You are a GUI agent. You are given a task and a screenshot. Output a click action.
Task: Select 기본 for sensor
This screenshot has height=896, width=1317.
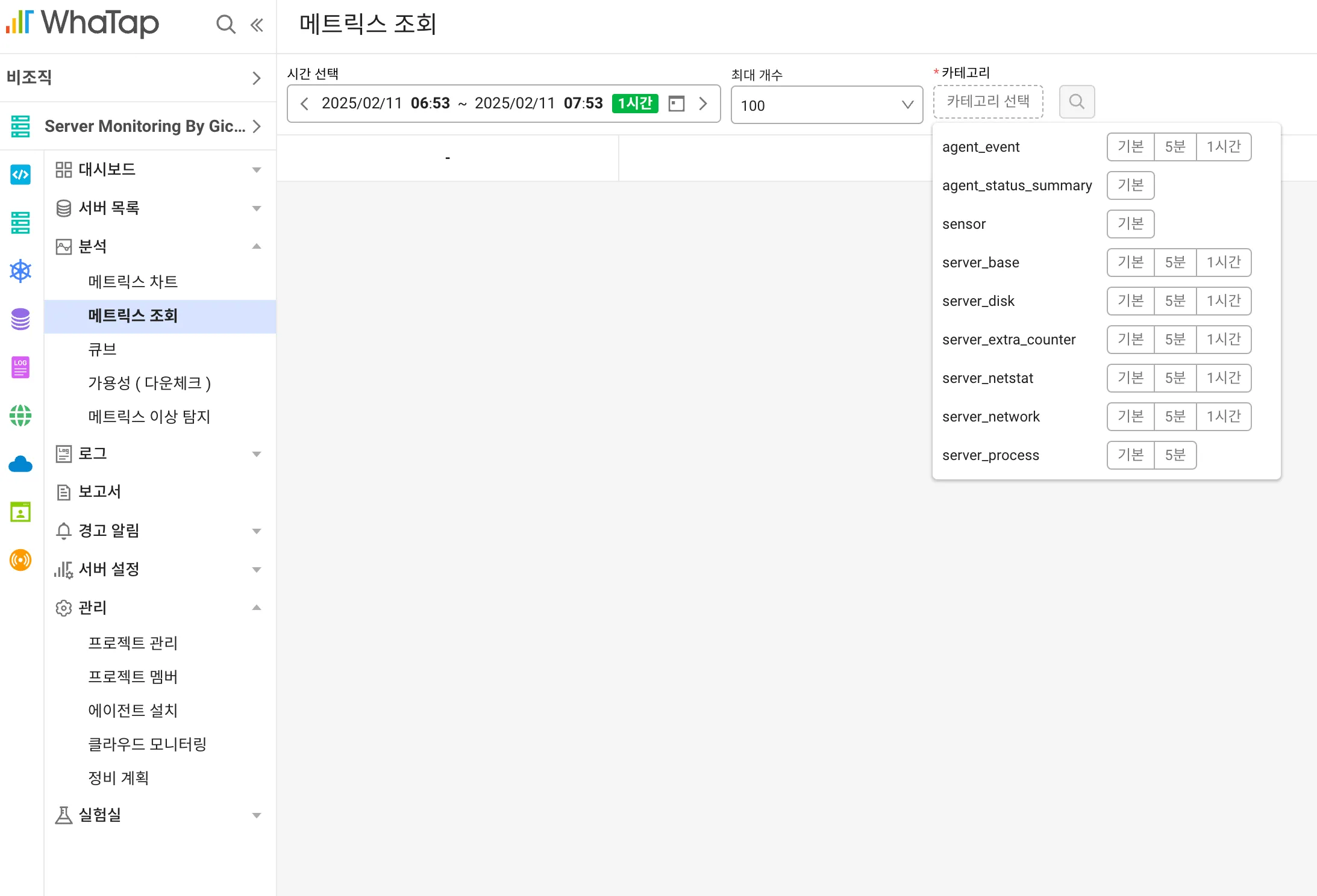tap(1131, 224)
